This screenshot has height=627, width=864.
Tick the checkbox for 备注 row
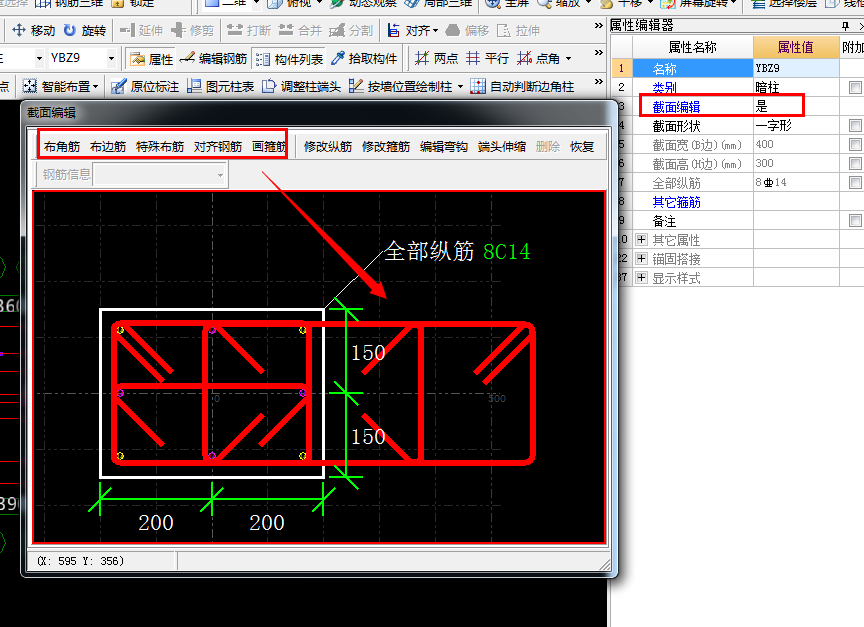click(x=855, y=221)
